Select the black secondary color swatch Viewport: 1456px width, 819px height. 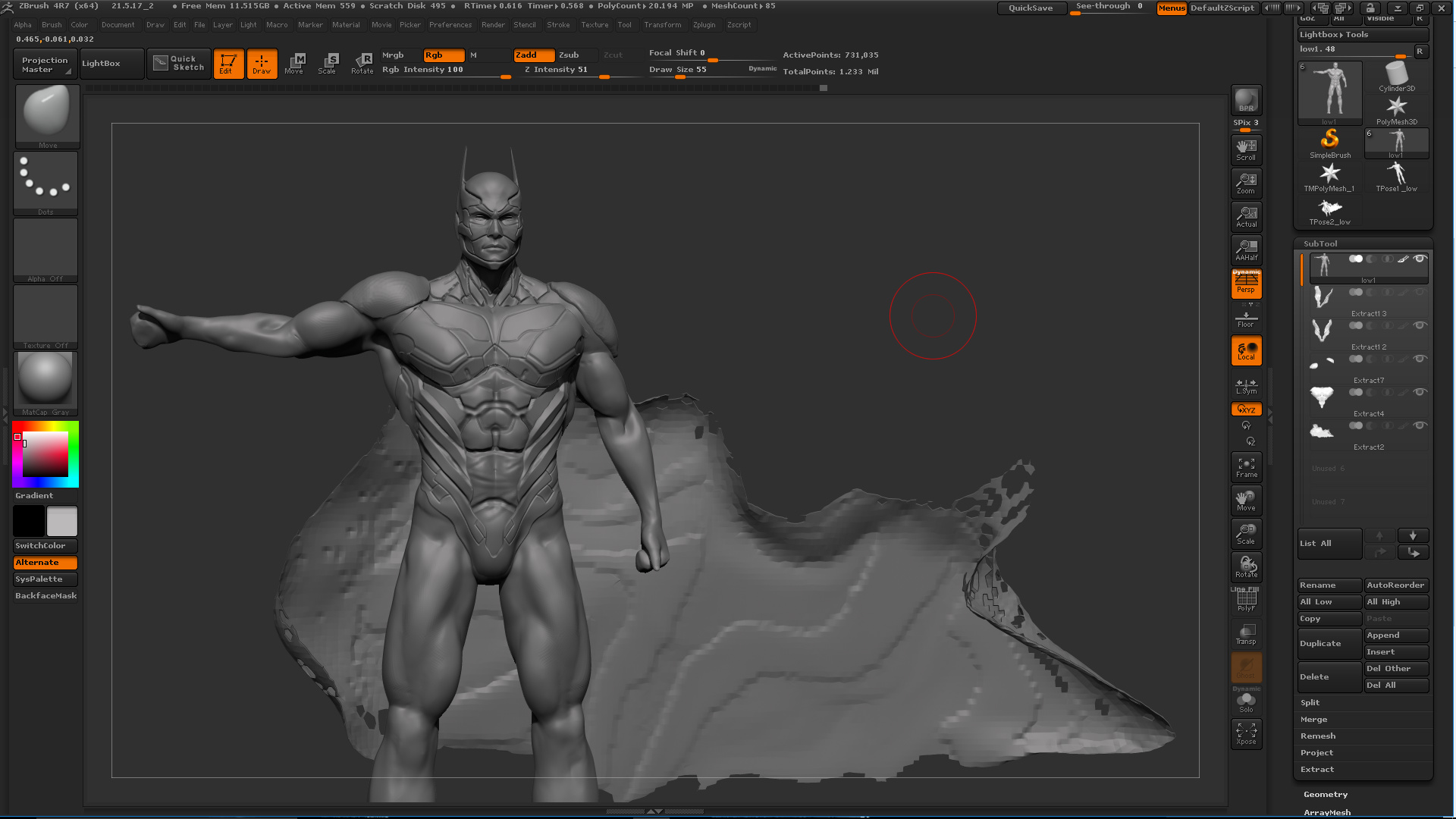[29, 521]
